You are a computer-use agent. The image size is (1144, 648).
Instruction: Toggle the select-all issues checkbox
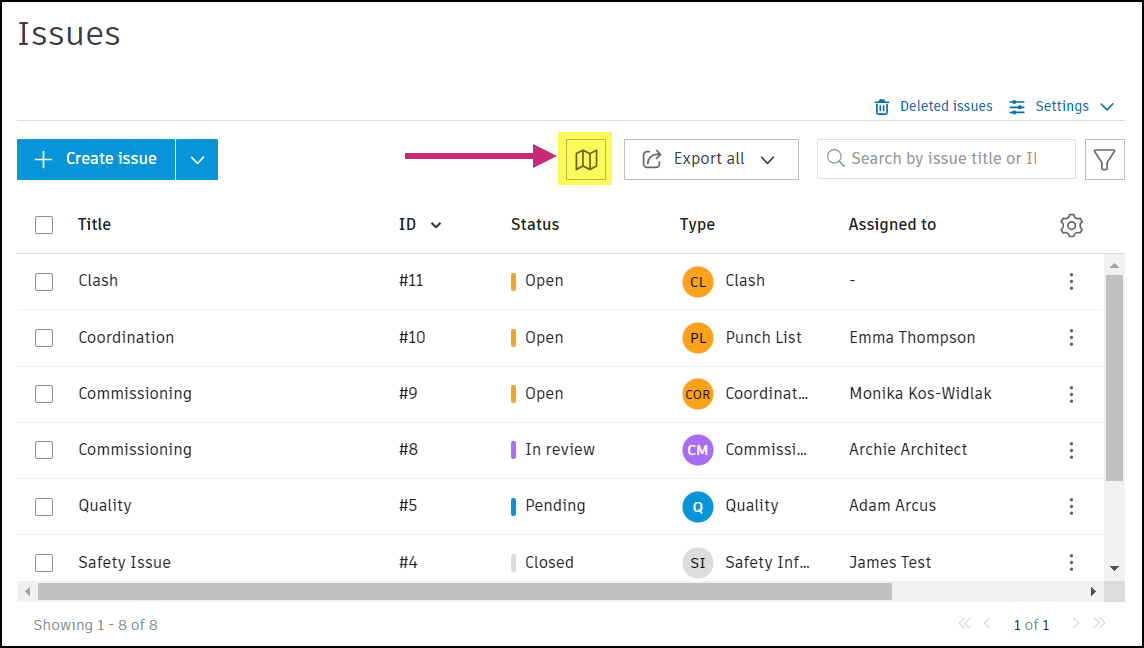coord(44,225)
